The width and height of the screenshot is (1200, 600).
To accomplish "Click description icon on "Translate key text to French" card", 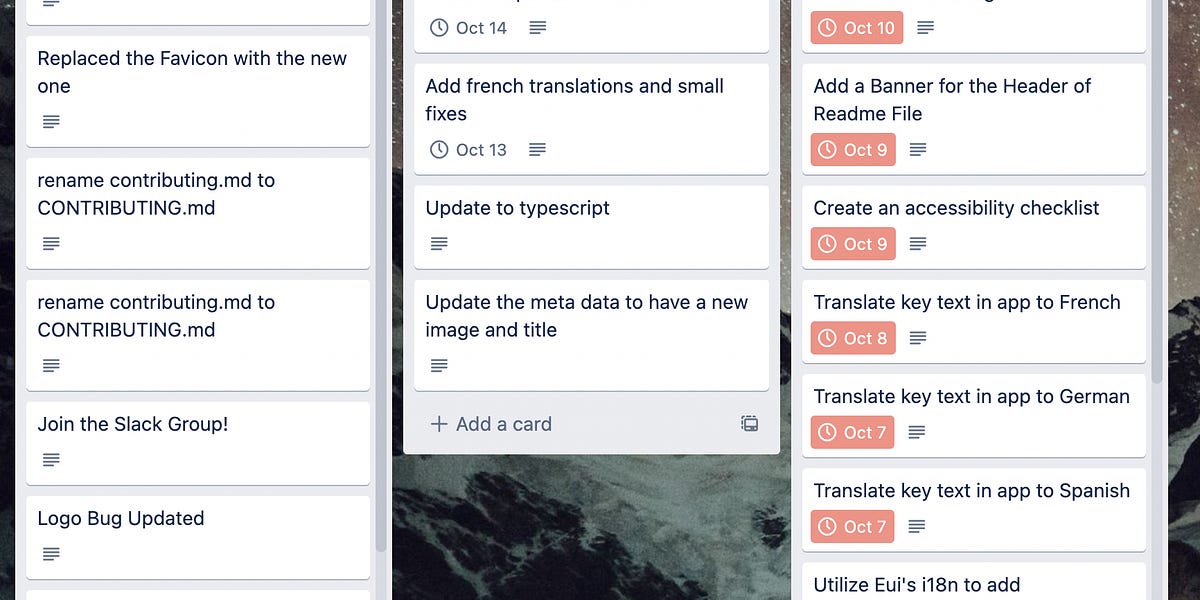I will [x=917, y=337].
